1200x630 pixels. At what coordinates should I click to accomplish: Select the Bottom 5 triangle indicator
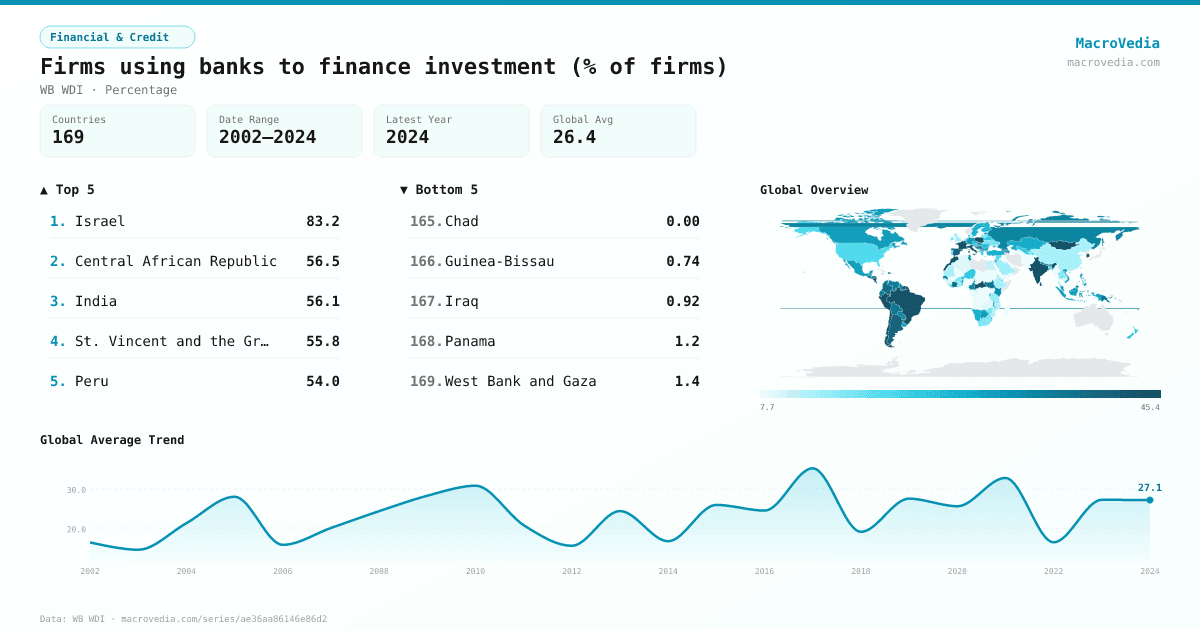404,189
